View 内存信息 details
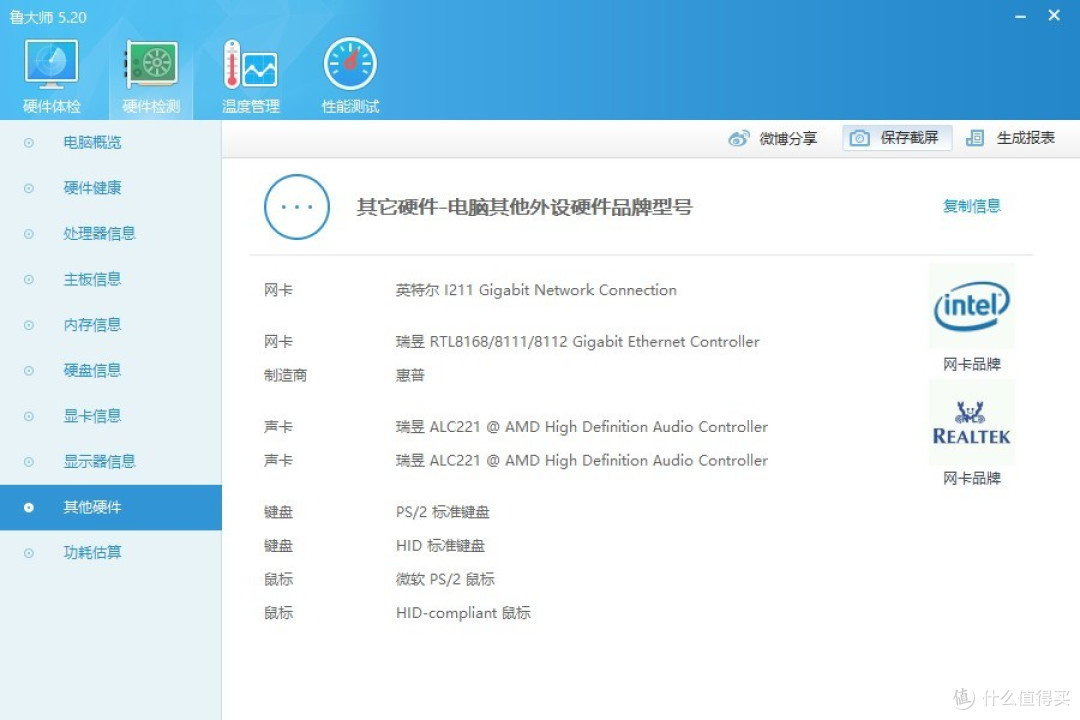The height and width of the screenshot is (720, 1080). [93, 324]
